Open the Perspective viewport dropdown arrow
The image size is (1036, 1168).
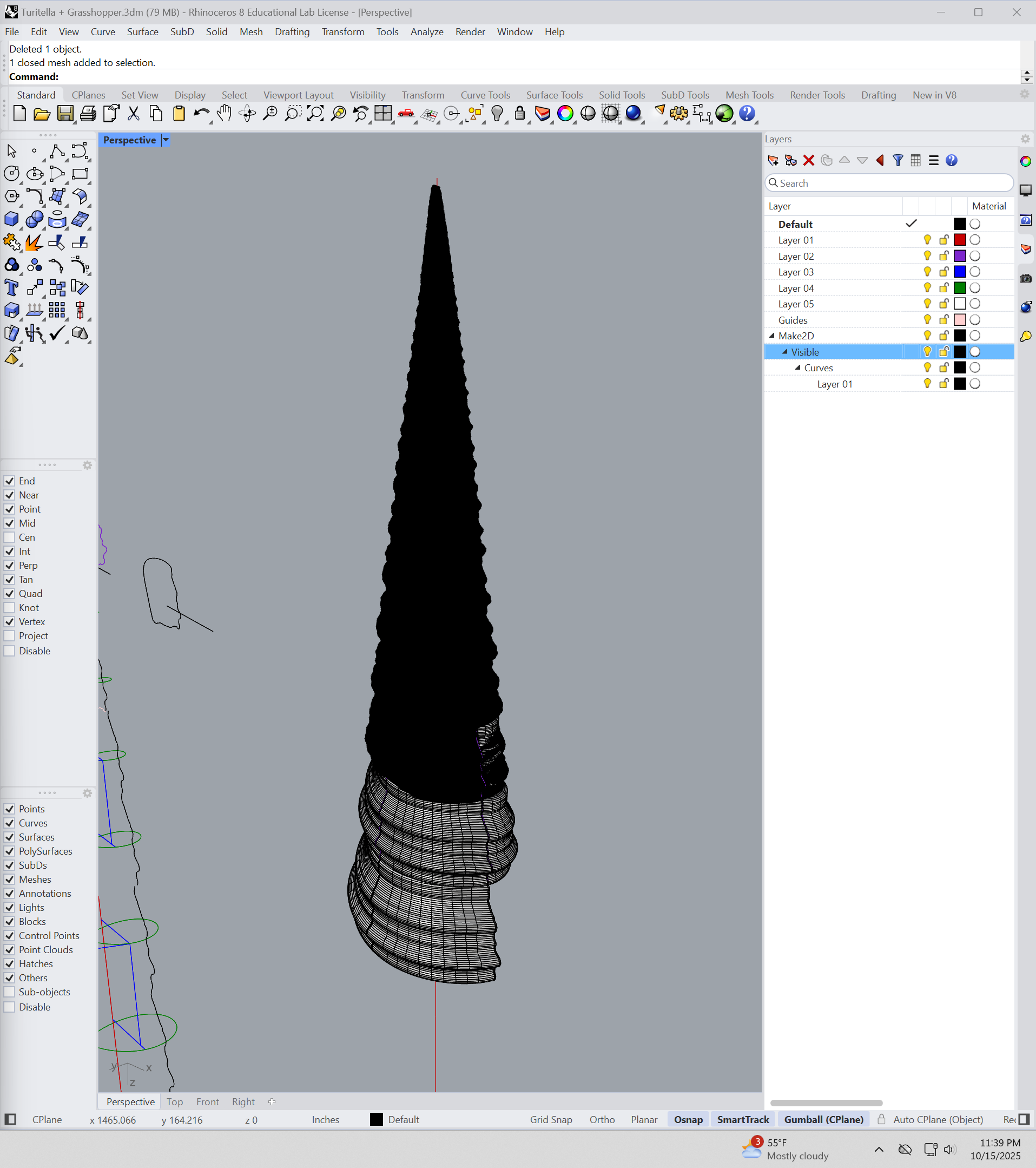pyautogui.click(x=166, y=140)
